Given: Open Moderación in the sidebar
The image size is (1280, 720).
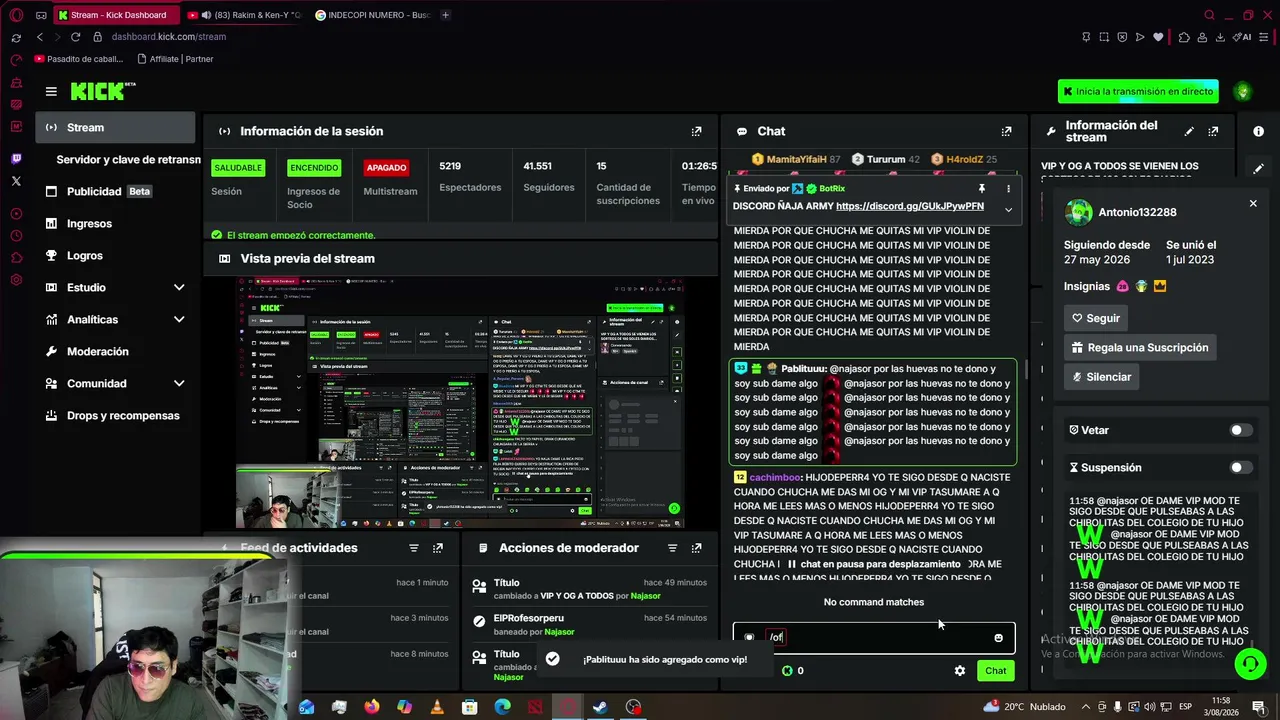Looking at the screenshot, I should (x=116, y=352).
